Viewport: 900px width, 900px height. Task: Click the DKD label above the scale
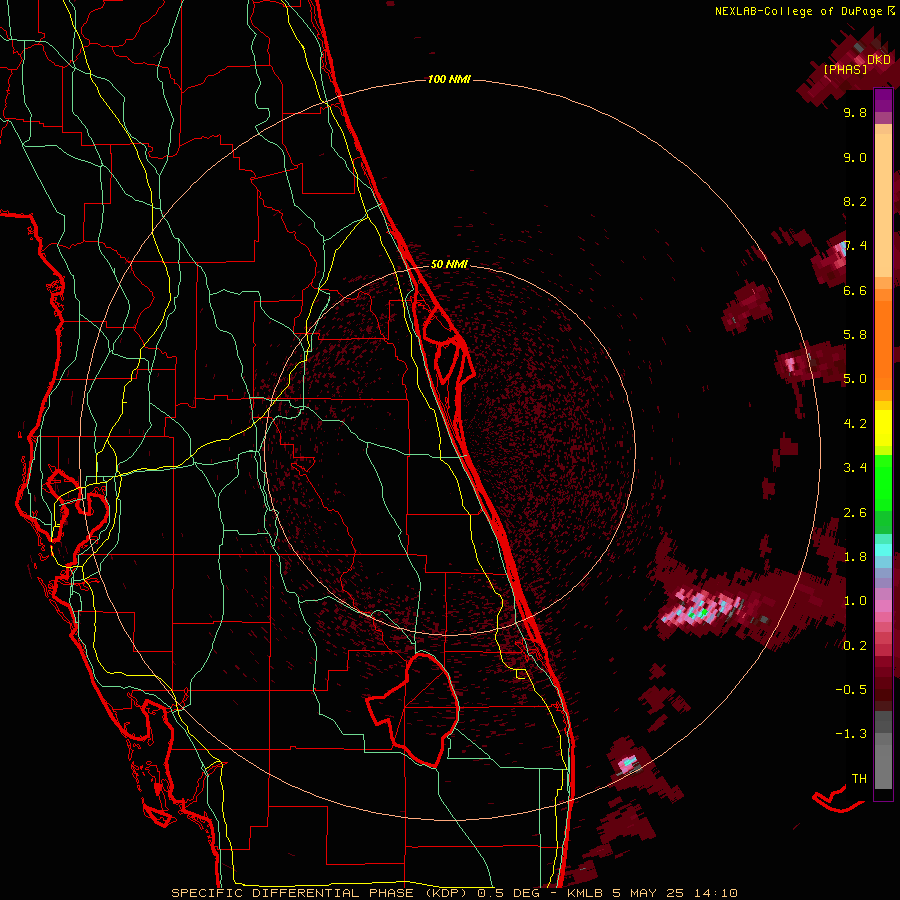[x=879, y=60]
